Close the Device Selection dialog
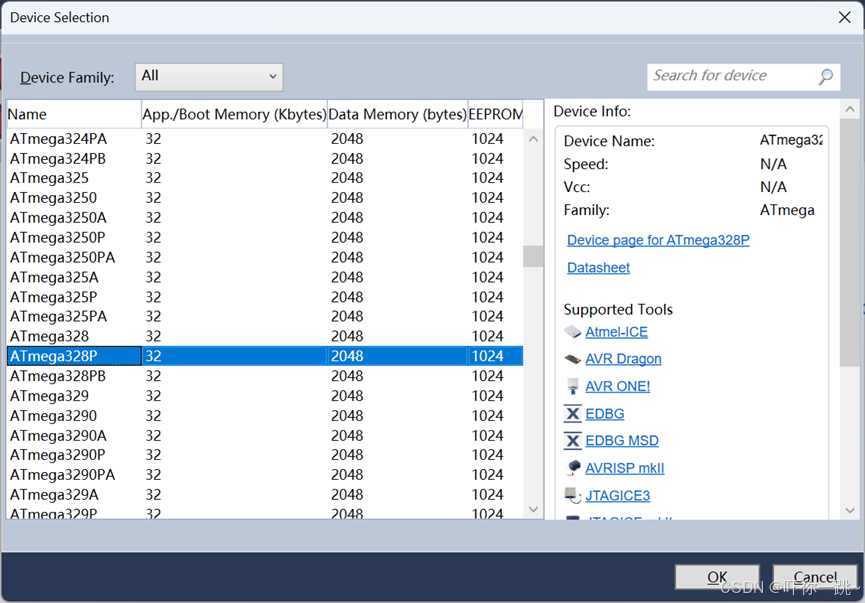The height and width of the screenshot is (603, 865). coord(844,18)
